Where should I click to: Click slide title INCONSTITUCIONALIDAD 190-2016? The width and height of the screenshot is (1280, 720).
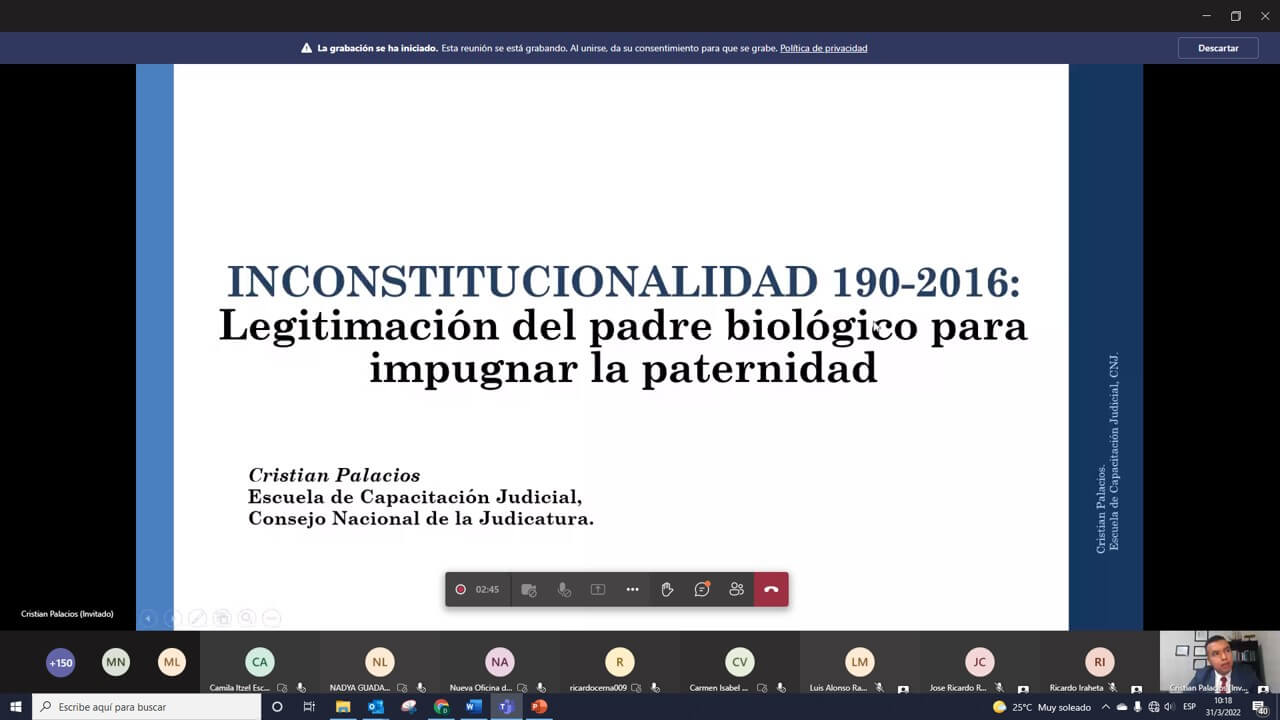[x=623, y=283]
